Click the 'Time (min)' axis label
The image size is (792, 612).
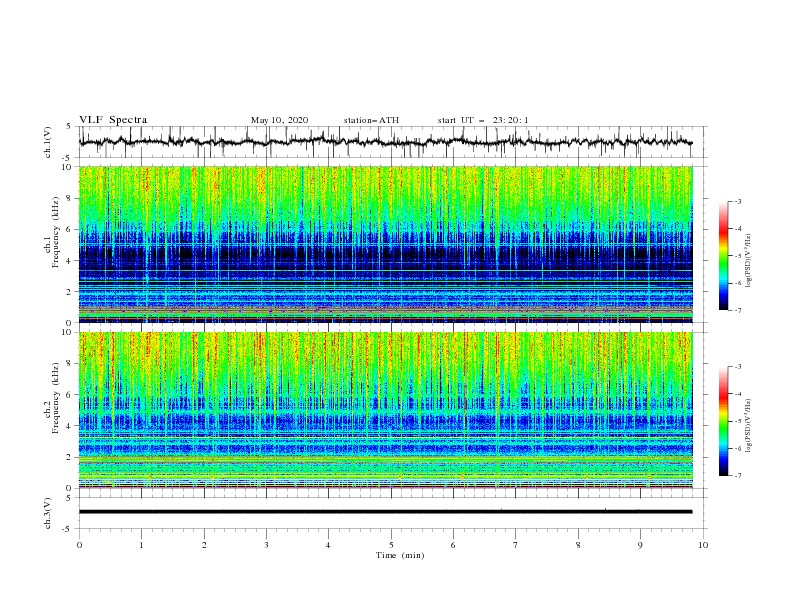(x=400, y=555)
